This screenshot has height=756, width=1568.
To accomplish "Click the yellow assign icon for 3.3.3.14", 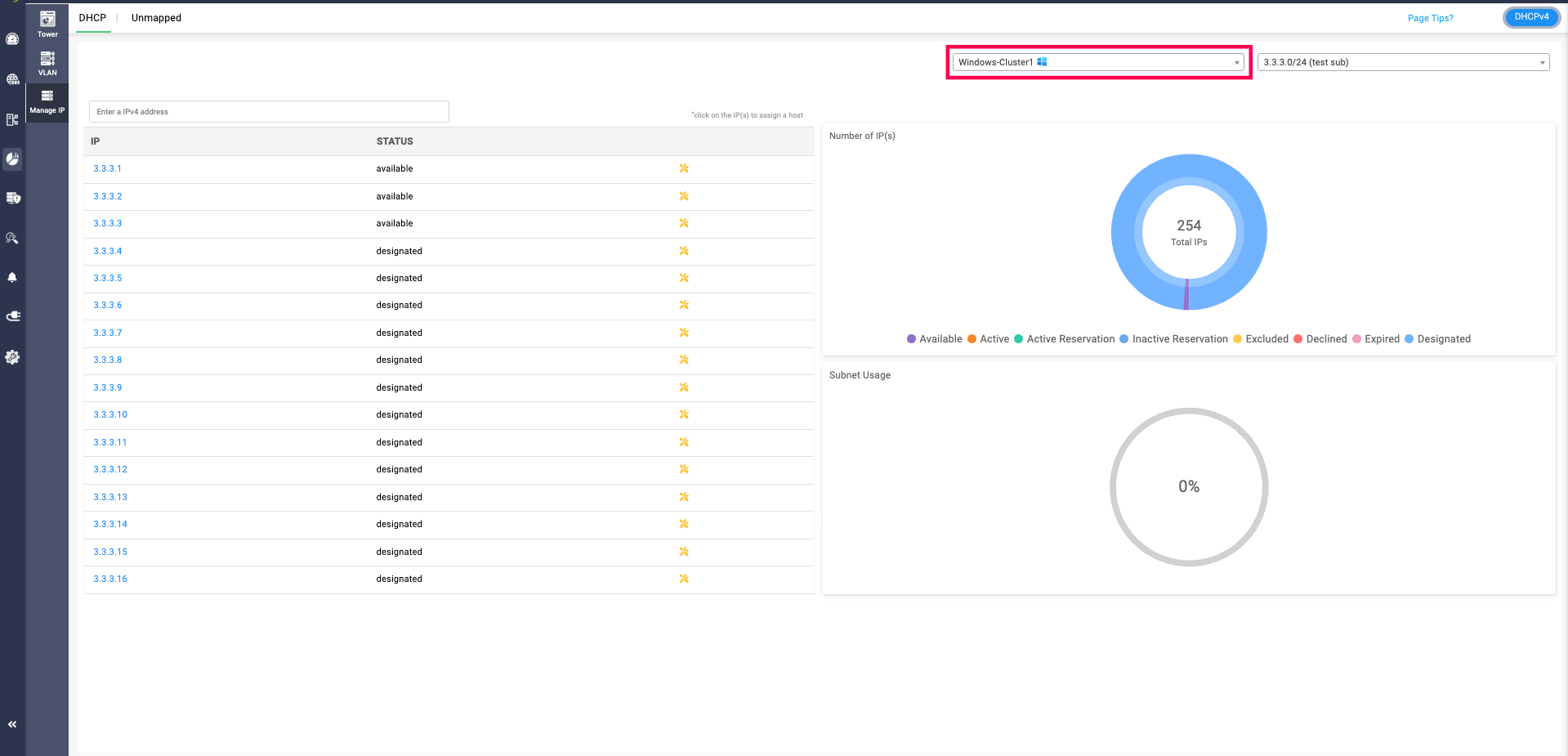I will coord(684,524).
